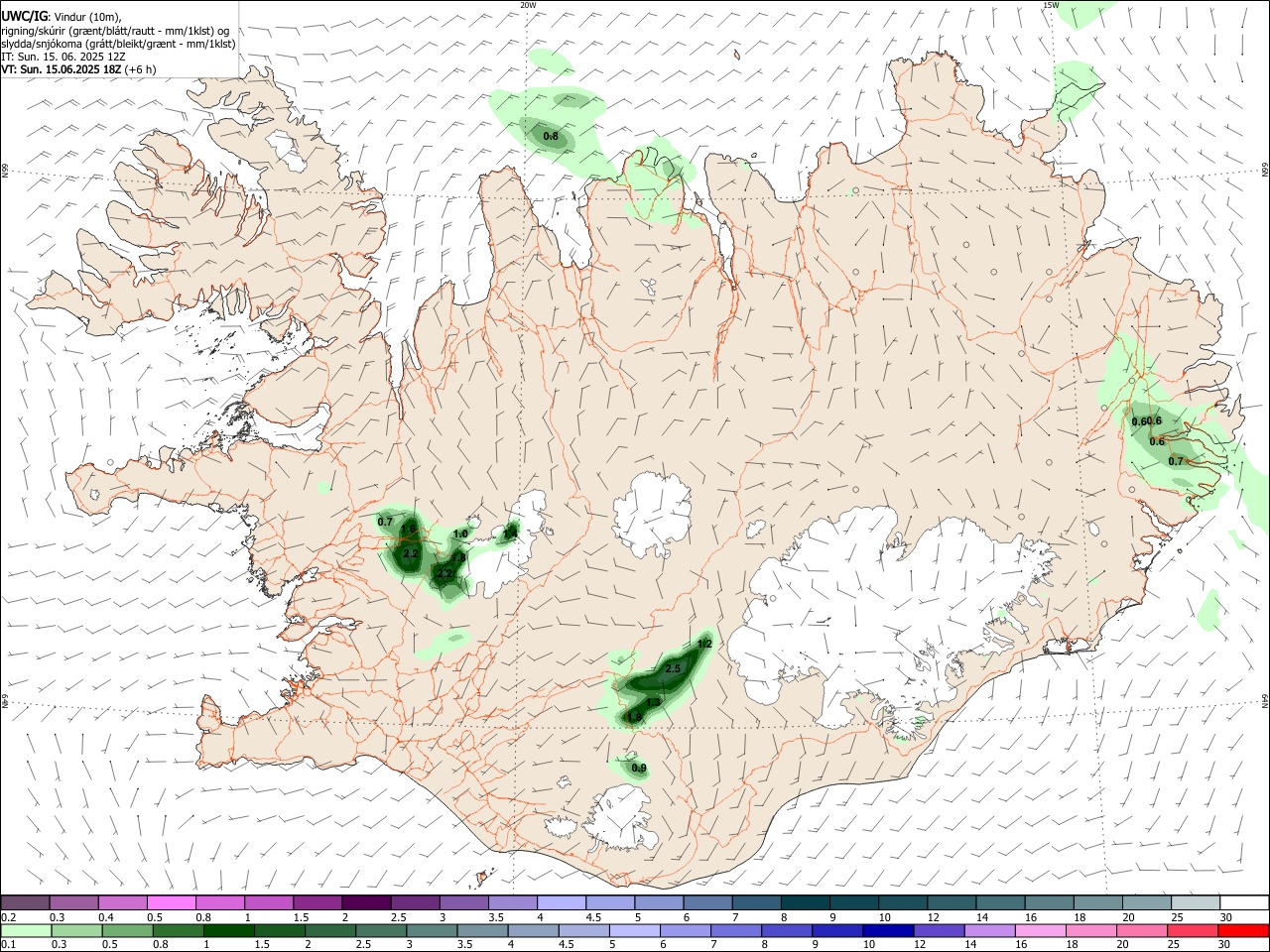The image size is (1270, 952).
Task: Click the '2.5' rainfall value on the southern rain band
Action: click(672, 669)
